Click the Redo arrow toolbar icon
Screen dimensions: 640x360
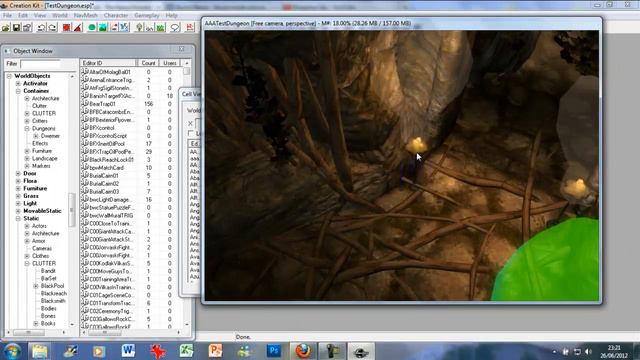pos(52,27)
